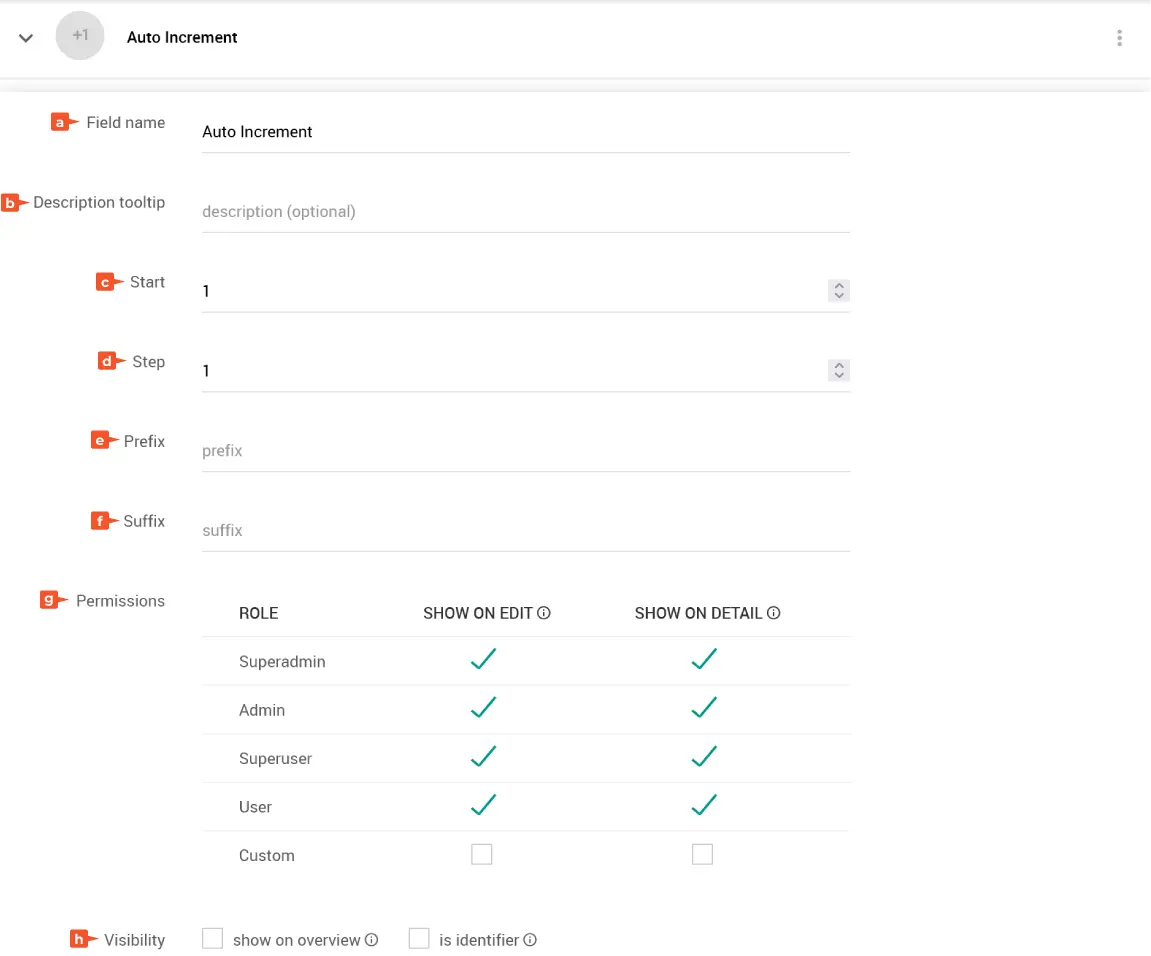Toggle User Show on Edit checkmark

pos(483,805)
